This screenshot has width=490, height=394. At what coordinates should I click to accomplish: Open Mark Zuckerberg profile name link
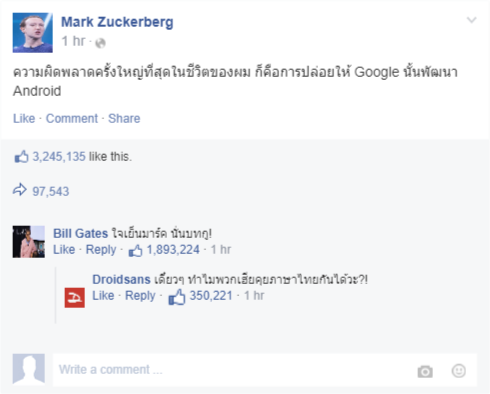(x=117, y=22)
